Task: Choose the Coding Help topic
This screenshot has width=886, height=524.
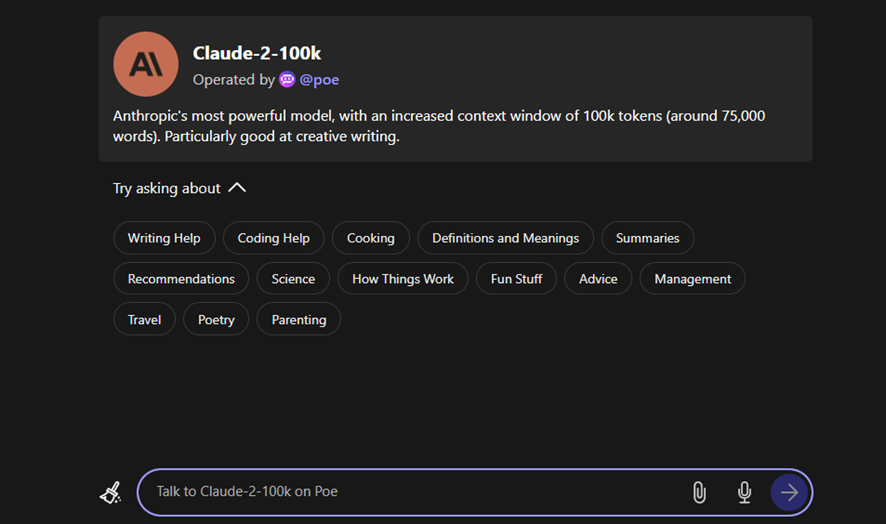Action: click(x=273, y=238)
